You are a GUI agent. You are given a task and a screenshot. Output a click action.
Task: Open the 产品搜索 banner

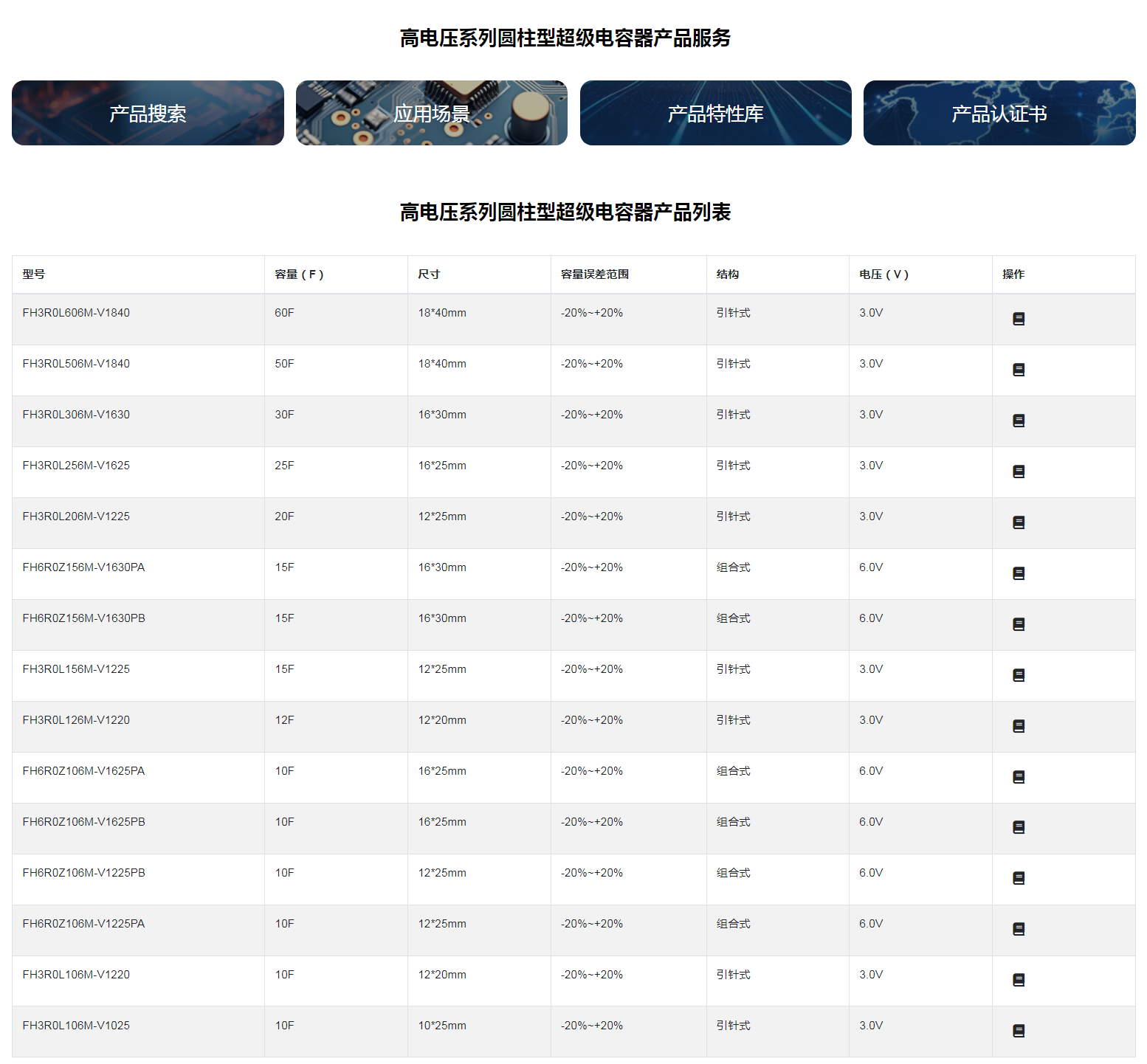[x=148, y=113]
